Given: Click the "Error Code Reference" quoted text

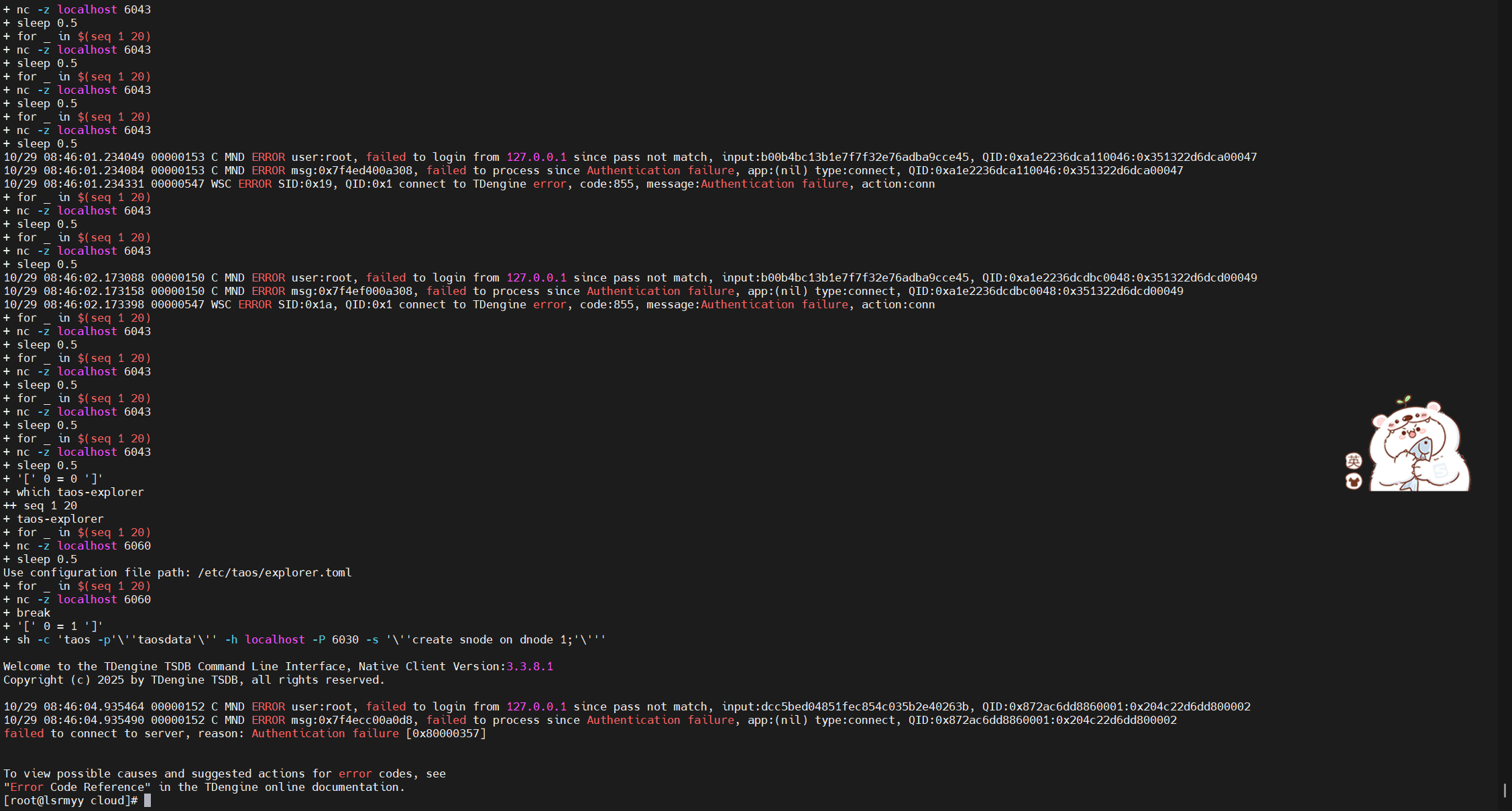Looking at the screenshot, I should [x=77, y=787].
